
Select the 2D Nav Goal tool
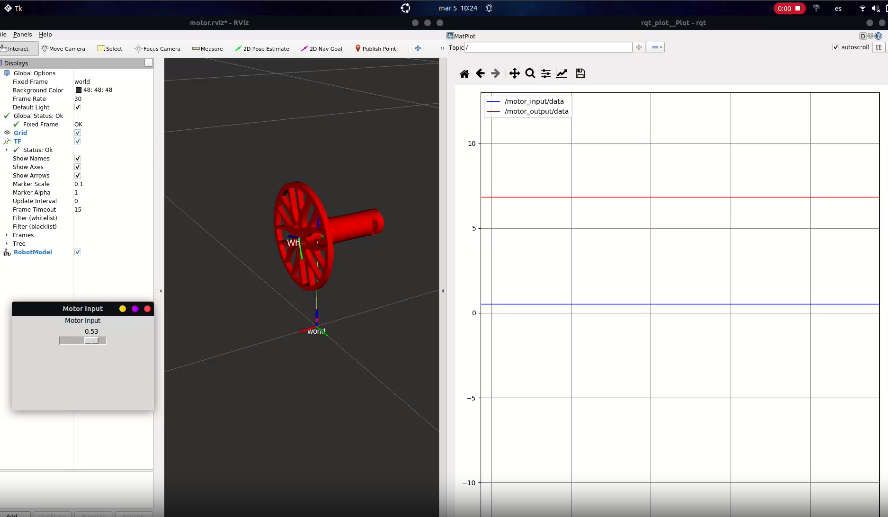[x=321, y=49]
